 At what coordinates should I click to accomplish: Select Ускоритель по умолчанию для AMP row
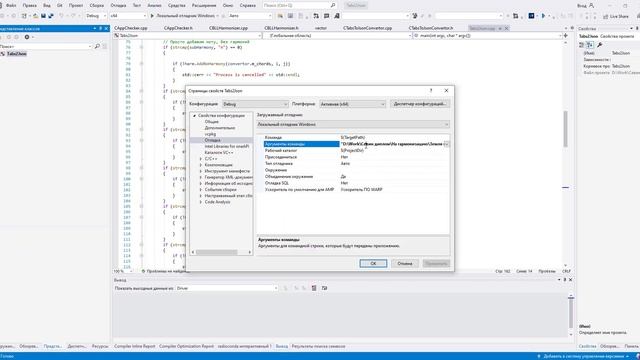pyautogui.click(x=353, y=190)
